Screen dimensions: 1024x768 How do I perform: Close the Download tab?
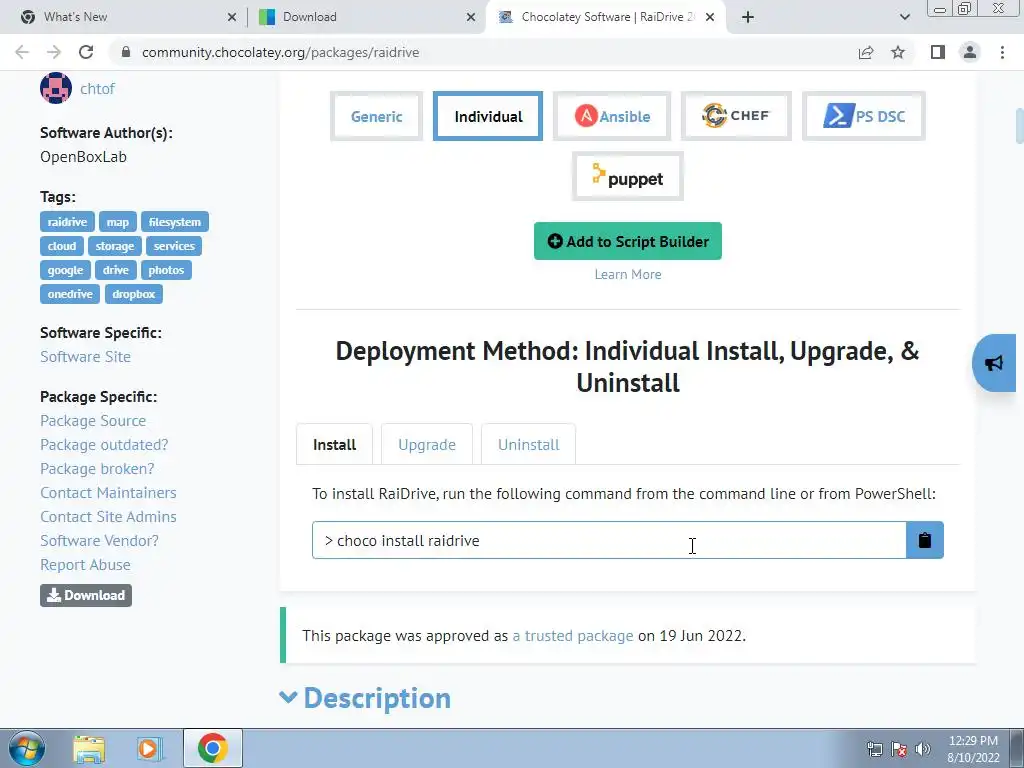point(471,17)
